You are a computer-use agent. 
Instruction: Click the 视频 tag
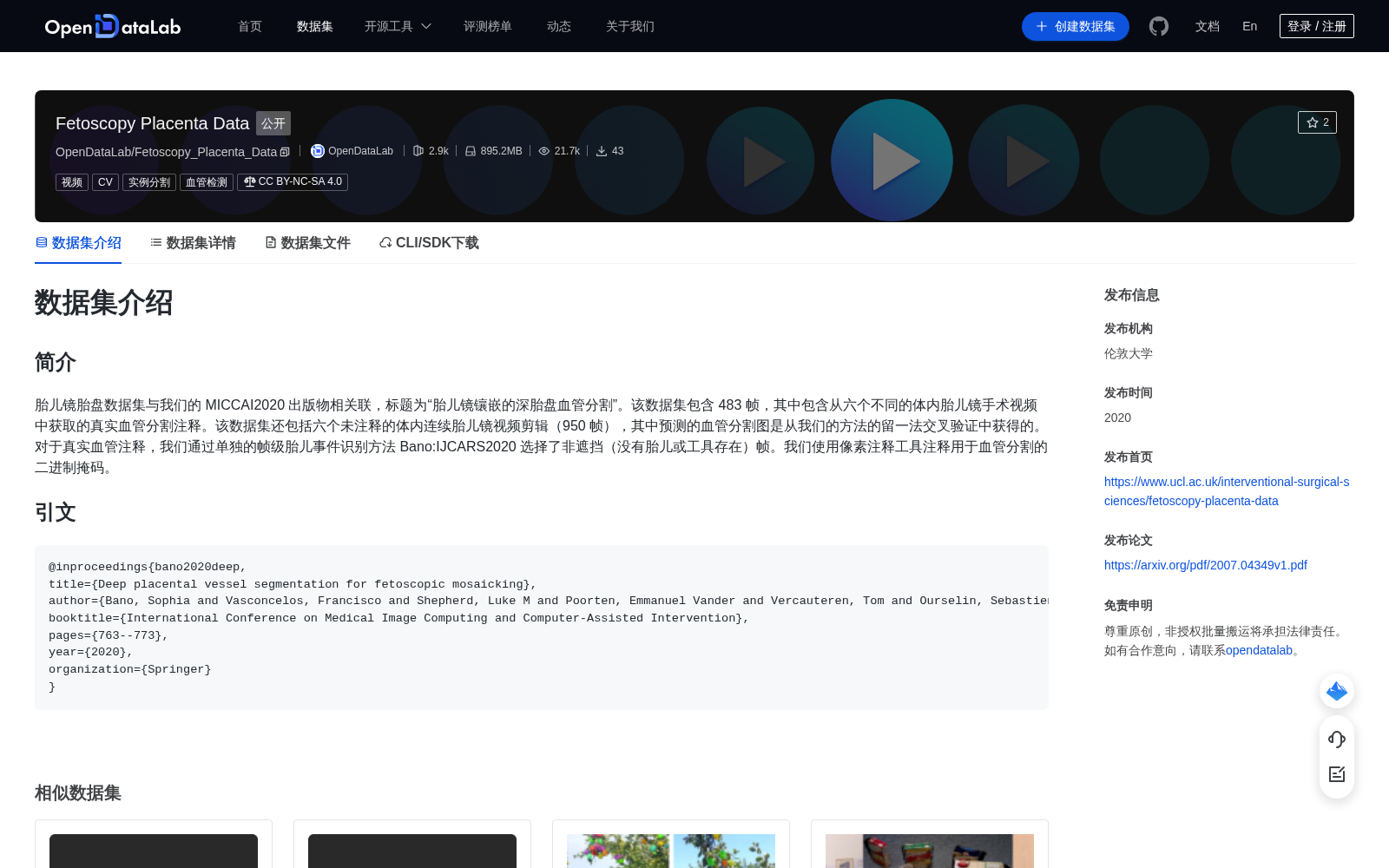(x=72, y=182)
